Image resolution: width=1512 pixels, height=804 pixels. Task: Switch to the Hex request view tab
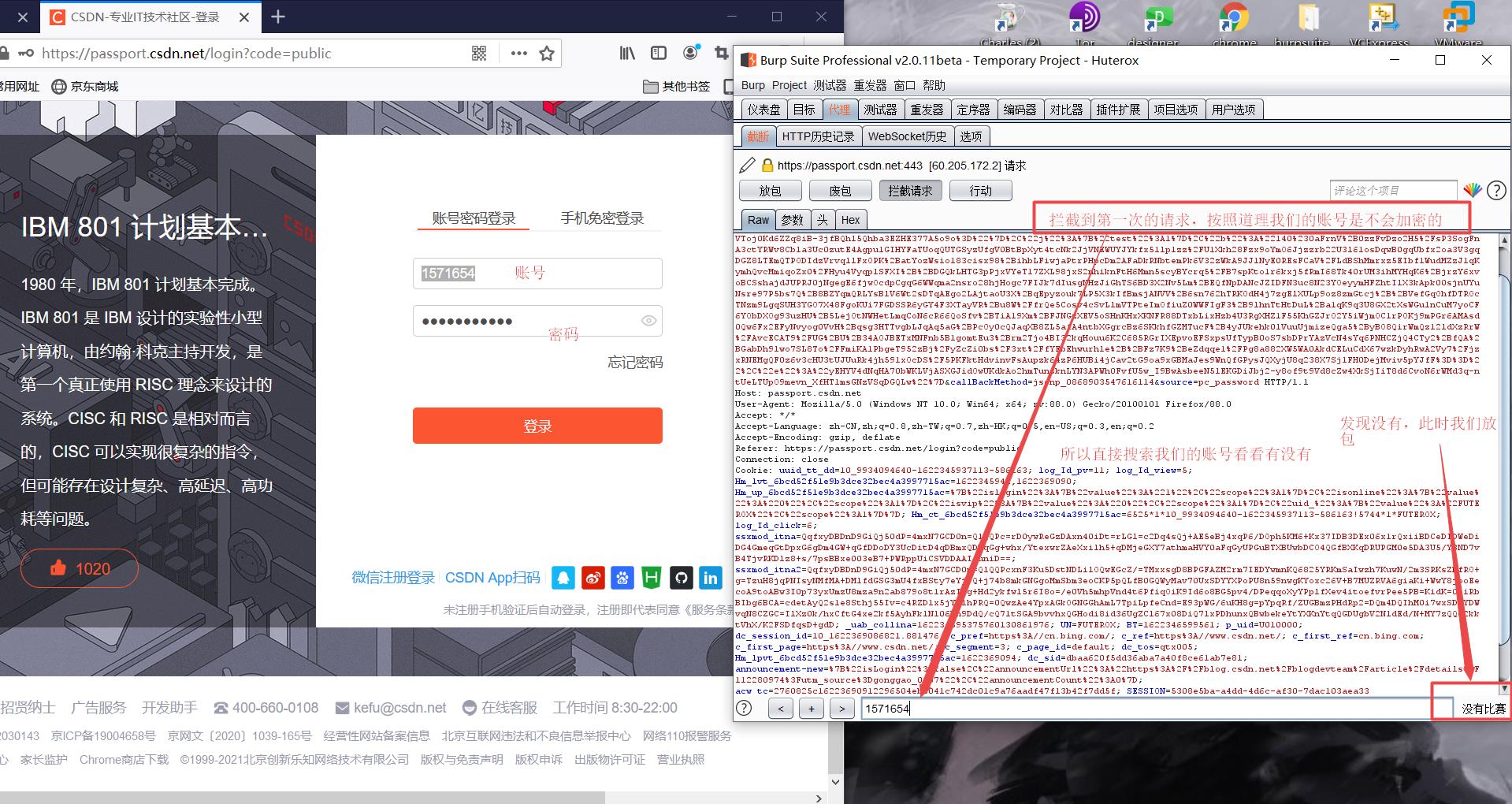click(x=851, y=220)
